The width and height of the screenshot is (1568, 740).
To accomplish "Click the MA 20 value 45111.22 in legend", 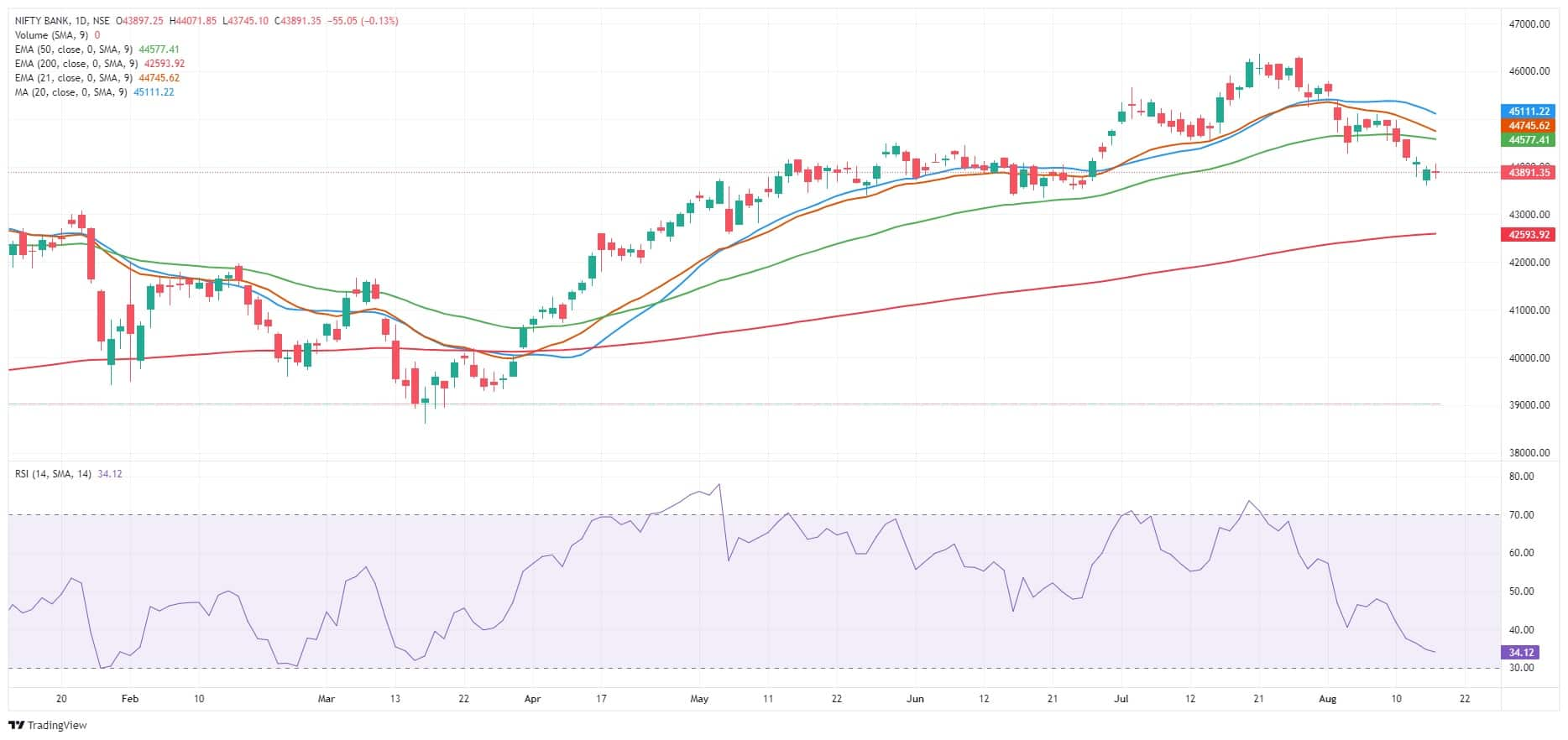I will tap(154, 92).
